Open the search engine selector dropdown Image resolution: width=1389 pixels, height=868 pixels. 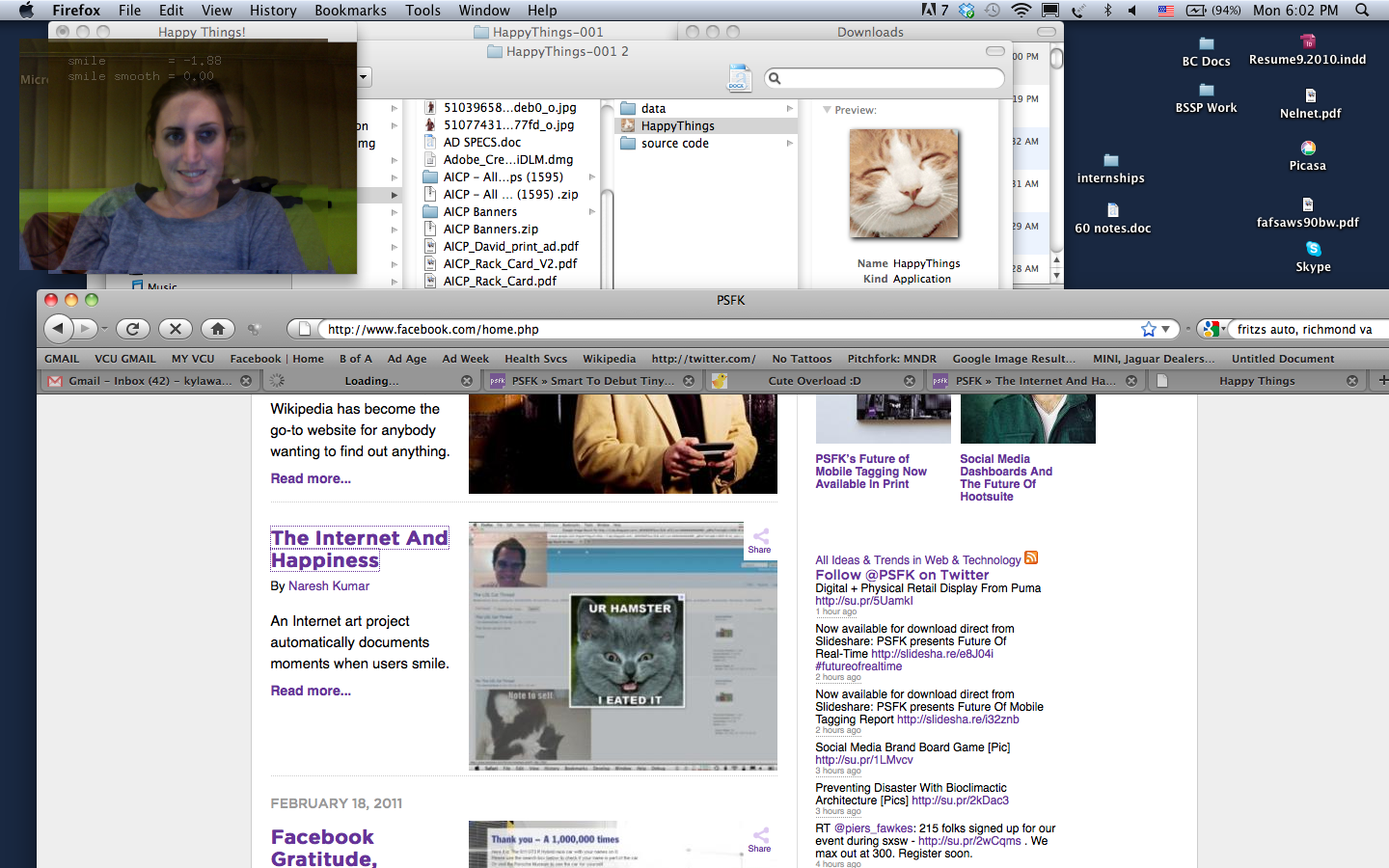point(1214,329)
